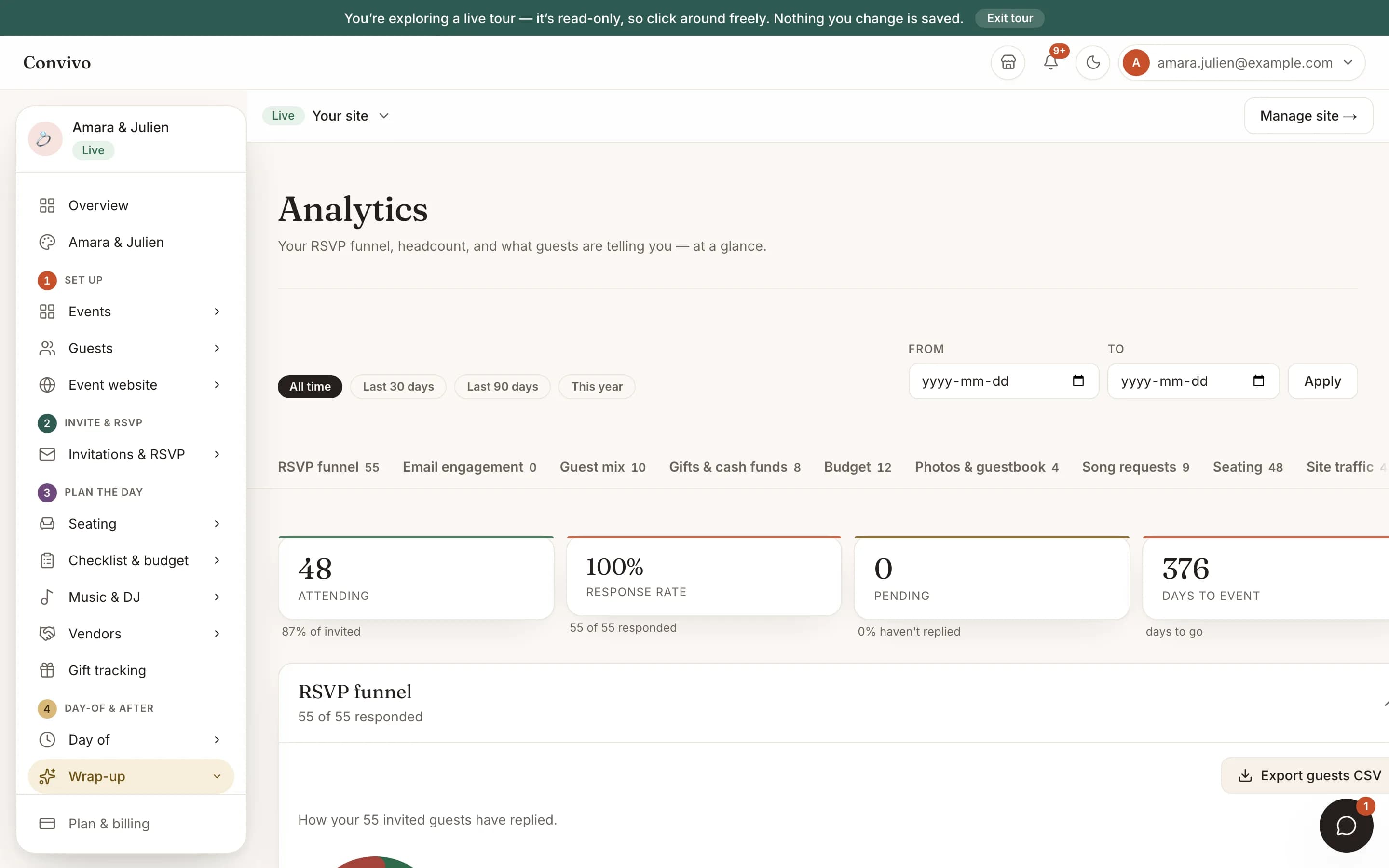Click the Invitations envelope icon
Viewport: 1389px width, 868px height.
pos(47,455)
